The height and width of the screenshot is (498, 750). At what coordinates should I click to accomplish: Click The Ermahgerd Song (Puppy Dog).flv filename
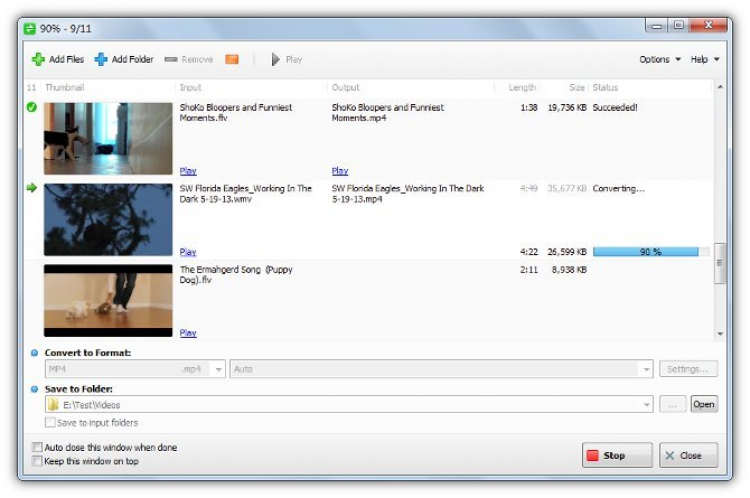[x=236, y=275]
